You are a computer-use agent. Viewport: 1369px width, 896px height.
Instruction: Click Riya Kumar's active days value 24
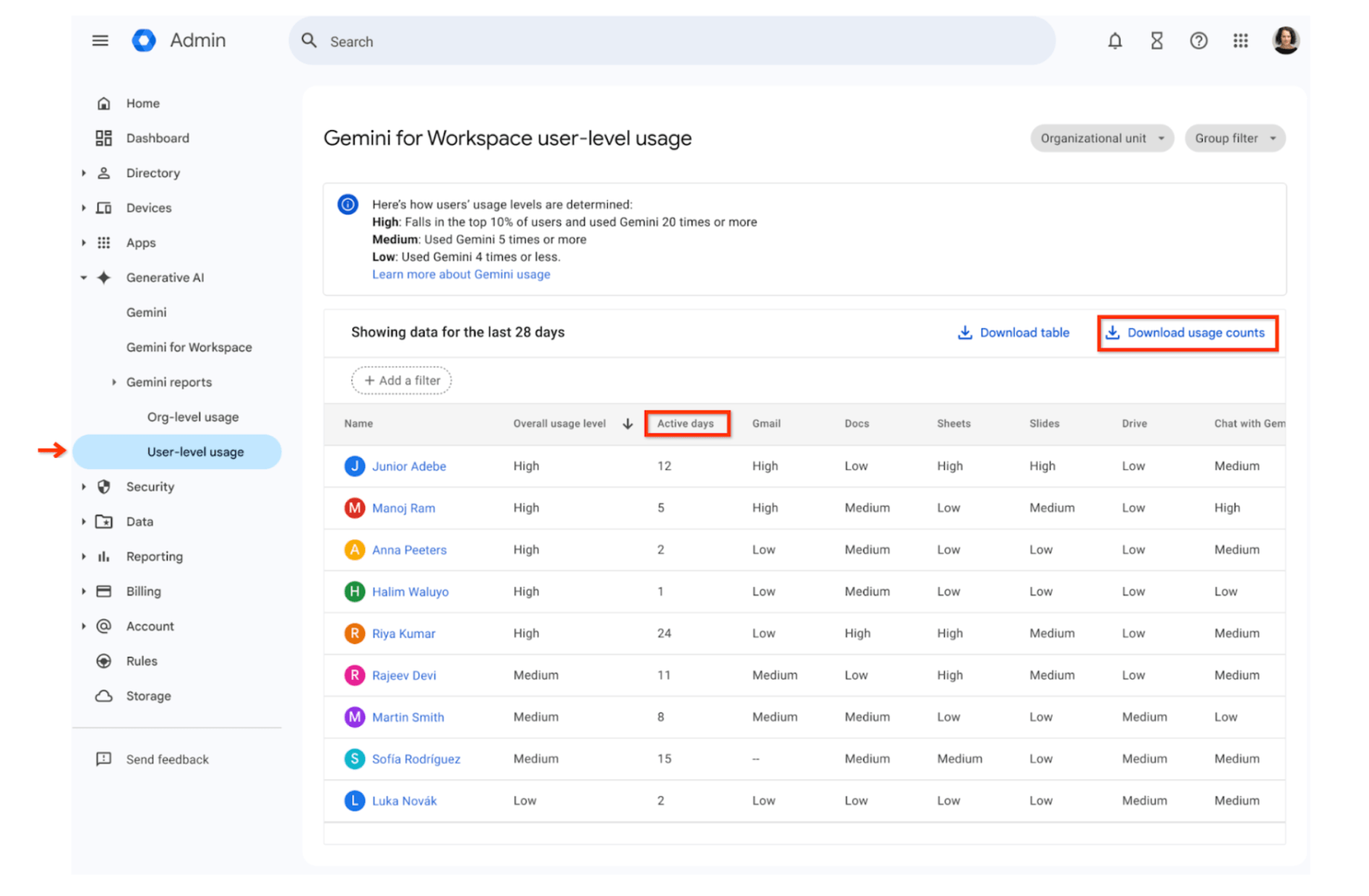[x=664, y=634]
